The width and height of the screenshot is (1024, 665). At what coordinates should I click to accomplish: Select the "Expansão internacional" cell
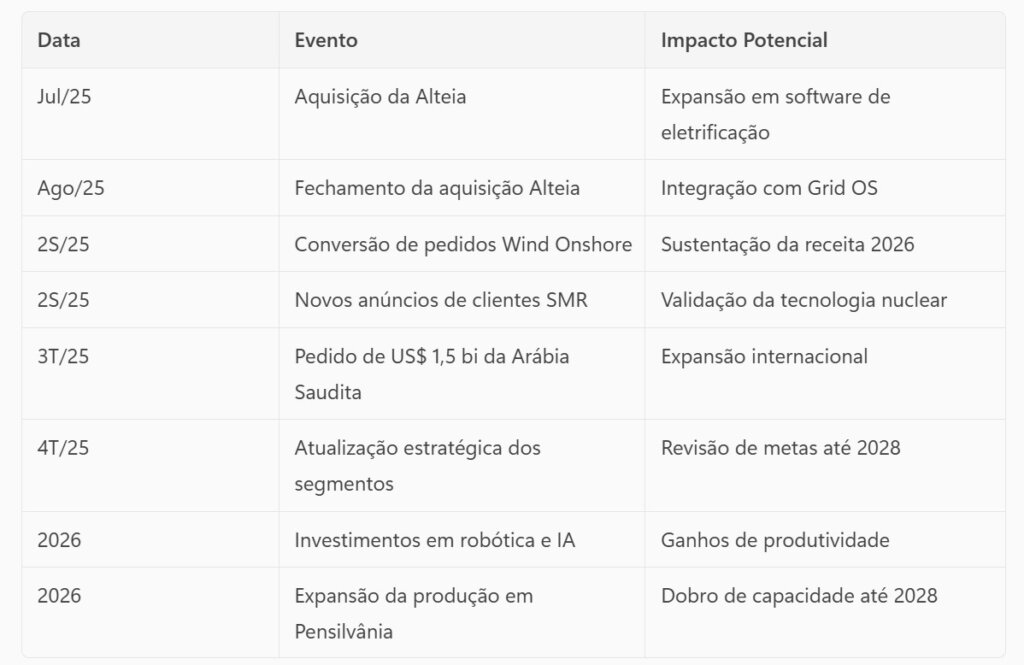[x=764, y=357]
